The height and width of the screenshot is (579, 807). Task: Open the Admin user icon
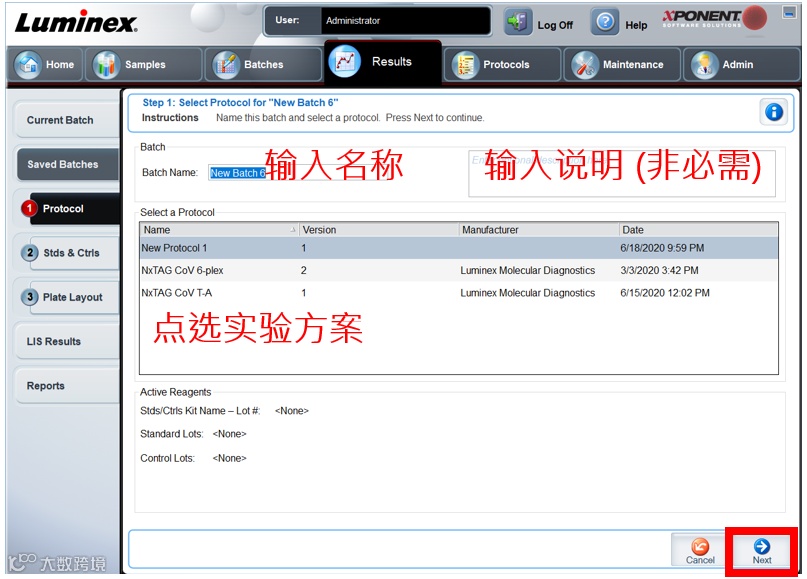704,64
